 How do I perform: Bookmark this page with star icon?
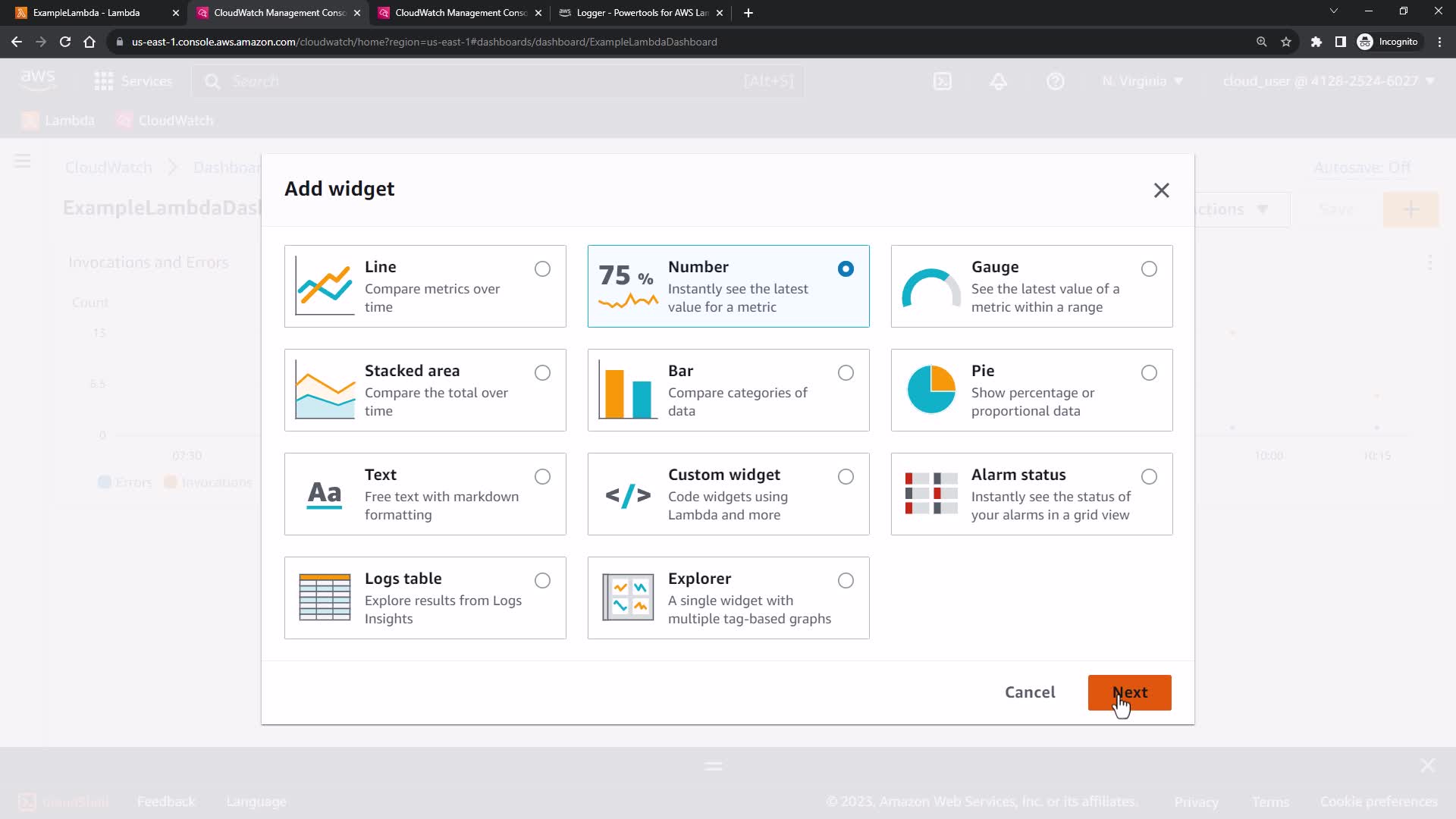tap(1286, 42)
